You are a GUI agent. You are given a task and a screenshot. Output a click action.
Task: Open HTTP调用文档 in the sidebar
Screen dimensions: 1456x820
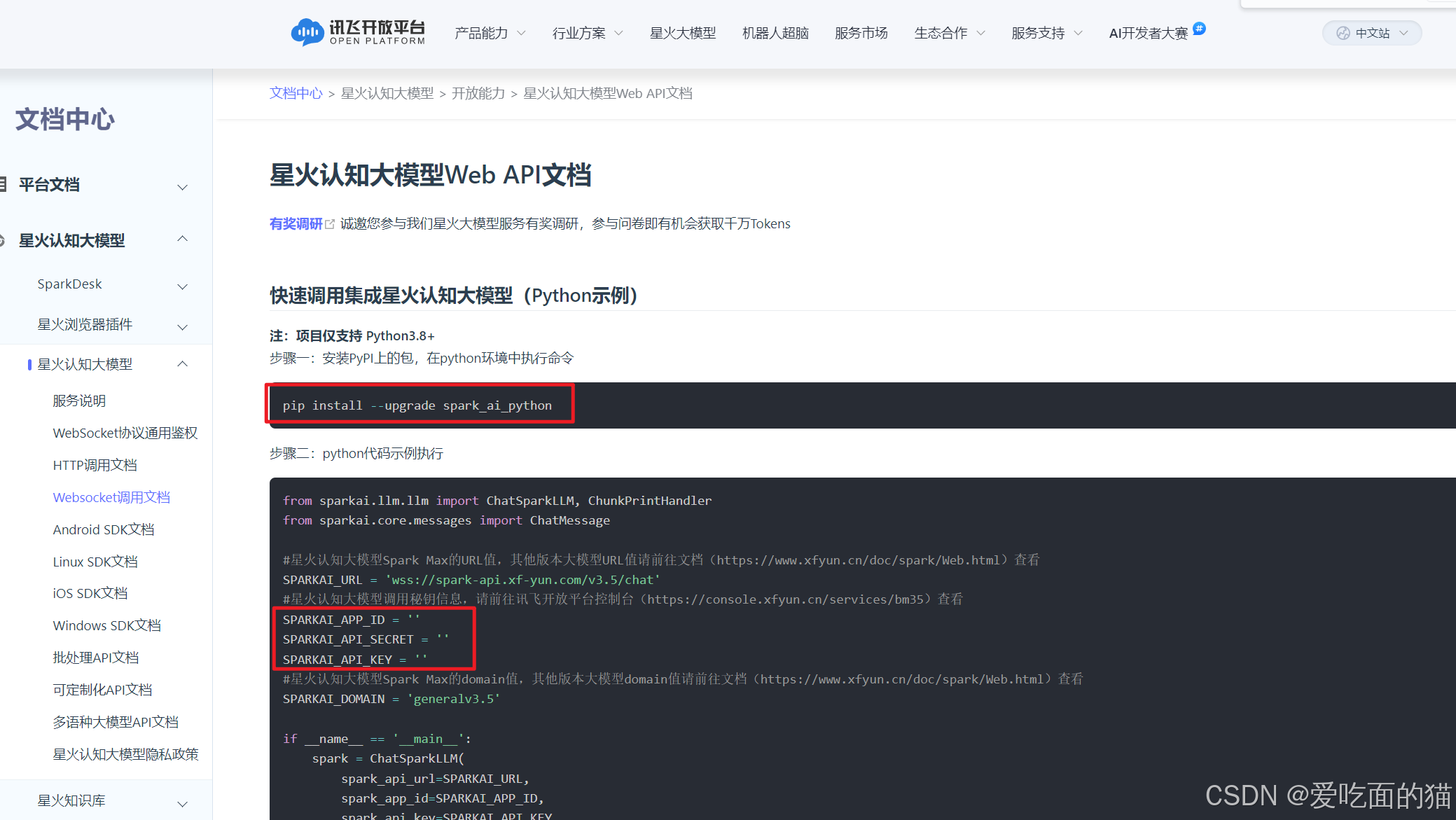tap(95, 465)
